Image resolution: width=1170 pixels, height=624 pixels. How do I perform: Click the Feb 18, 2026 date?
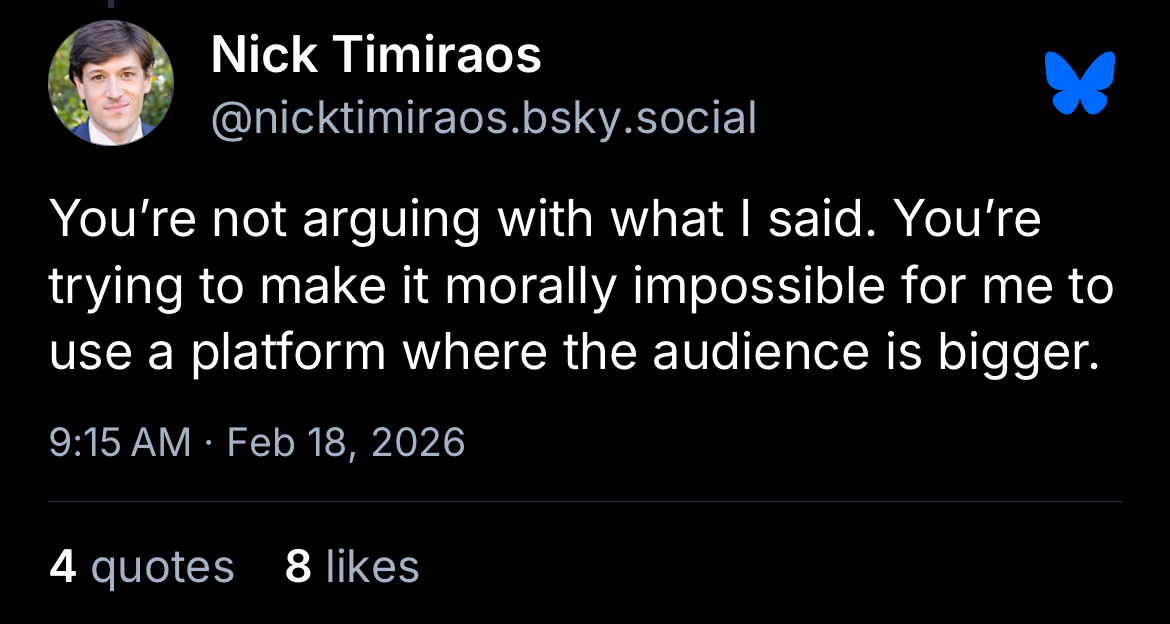click(x=346, y=441)
